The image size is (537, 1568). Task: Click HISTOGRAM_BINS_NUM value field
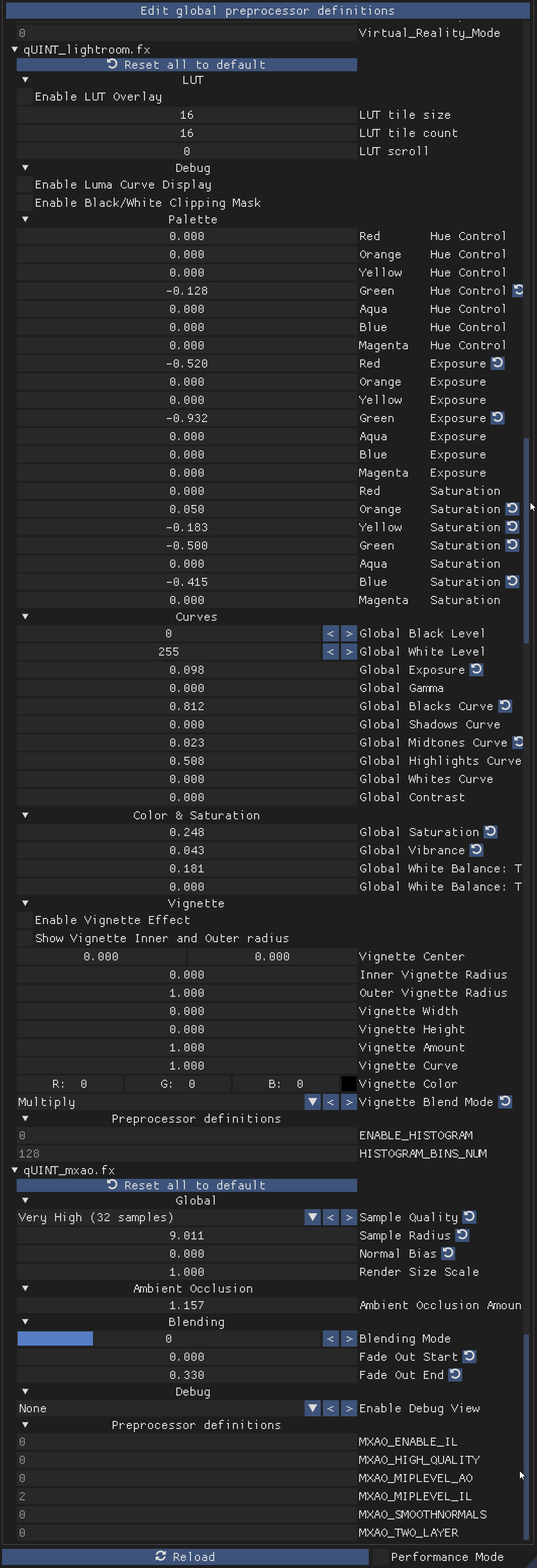click(x=187, y=1154)
